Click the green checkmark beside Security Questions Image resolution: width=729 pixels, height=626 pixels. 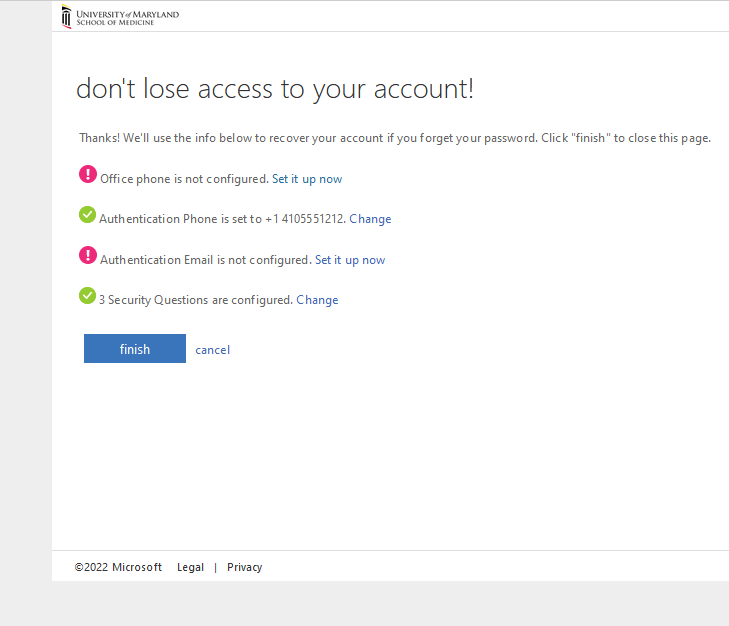(x=87, y=296)
